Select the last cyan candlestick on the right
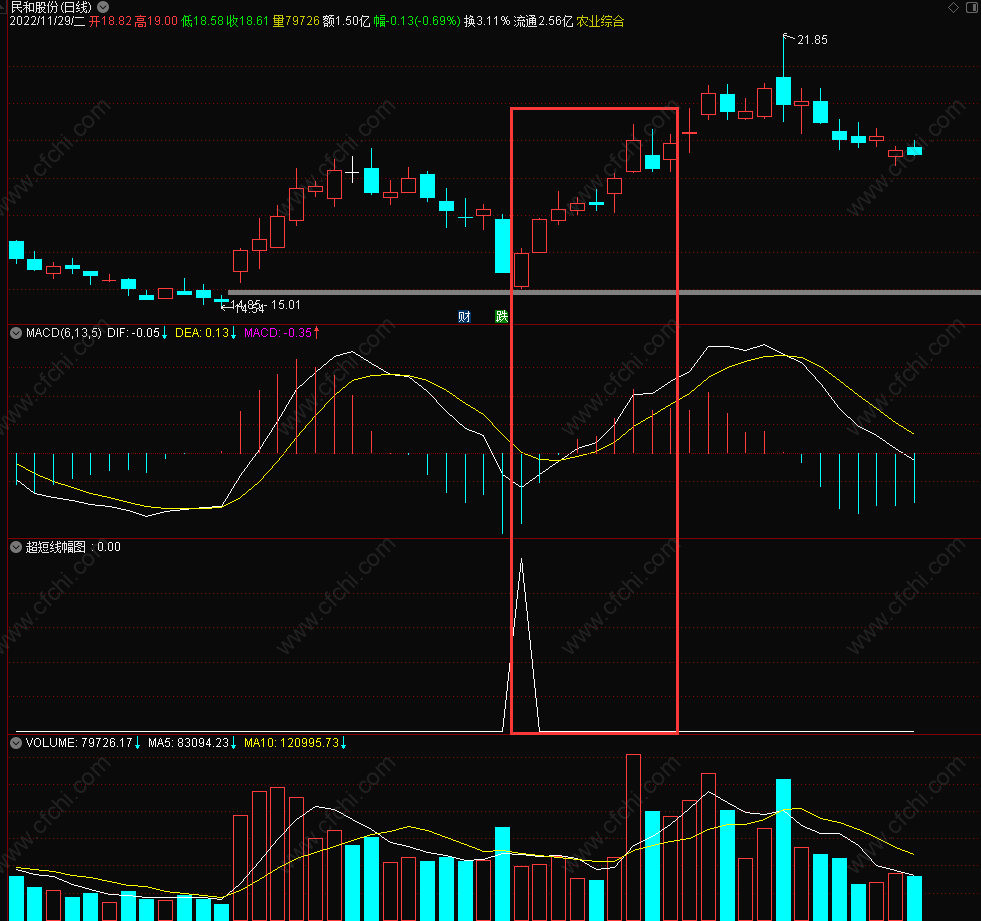981x921 pixels. coord(915,150)
